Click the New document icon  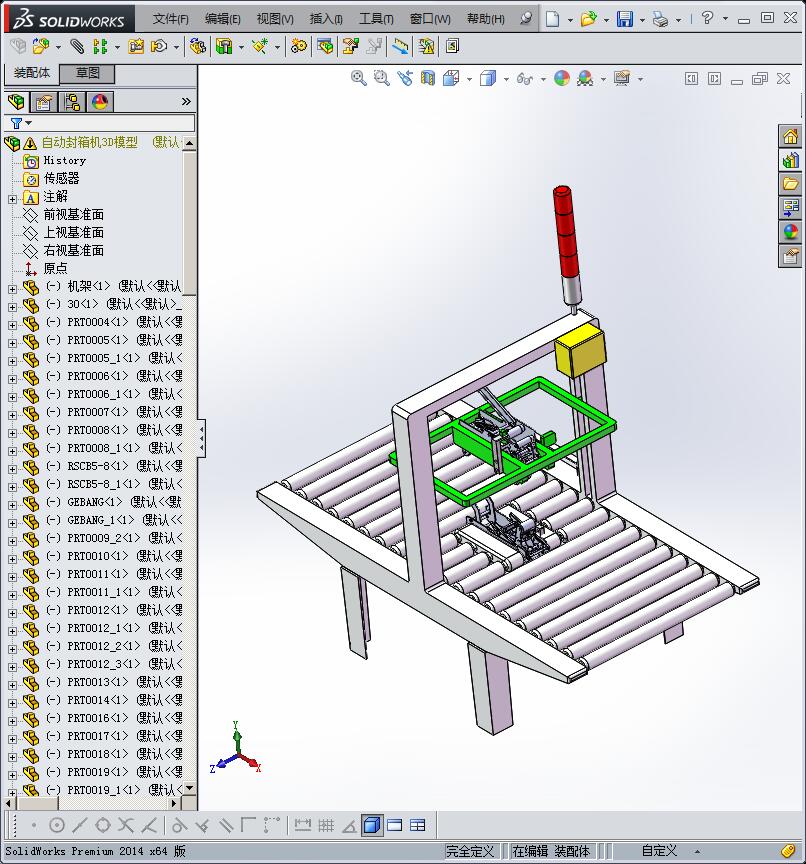pyautogui.click(x=553, y=19)
